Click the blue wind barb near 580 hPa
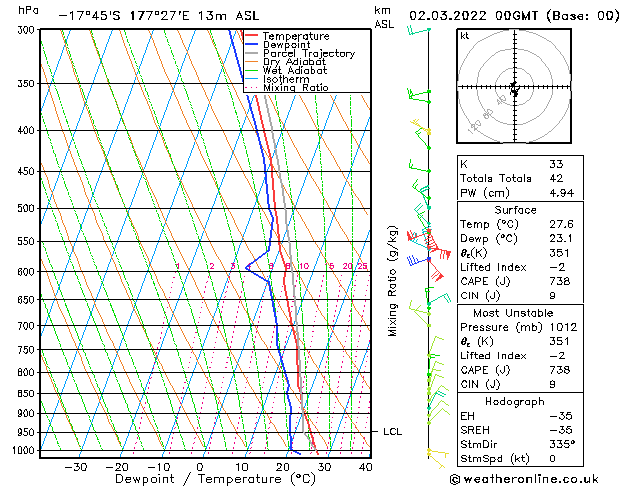Image resolution: width=629 pixels, height=486 pixels. coord(418,260)
